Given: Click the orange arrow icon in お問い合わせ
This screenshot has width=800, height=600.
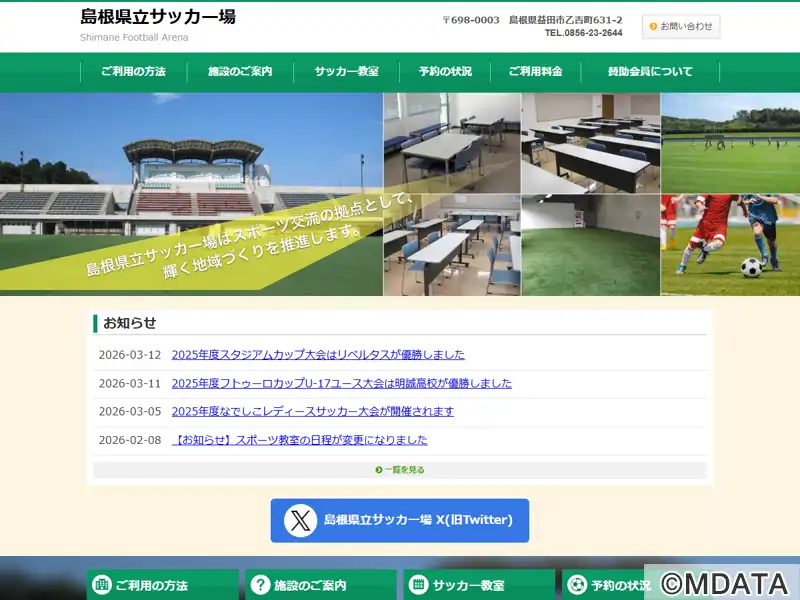Looking at the screenshot, I should point(653,27).
